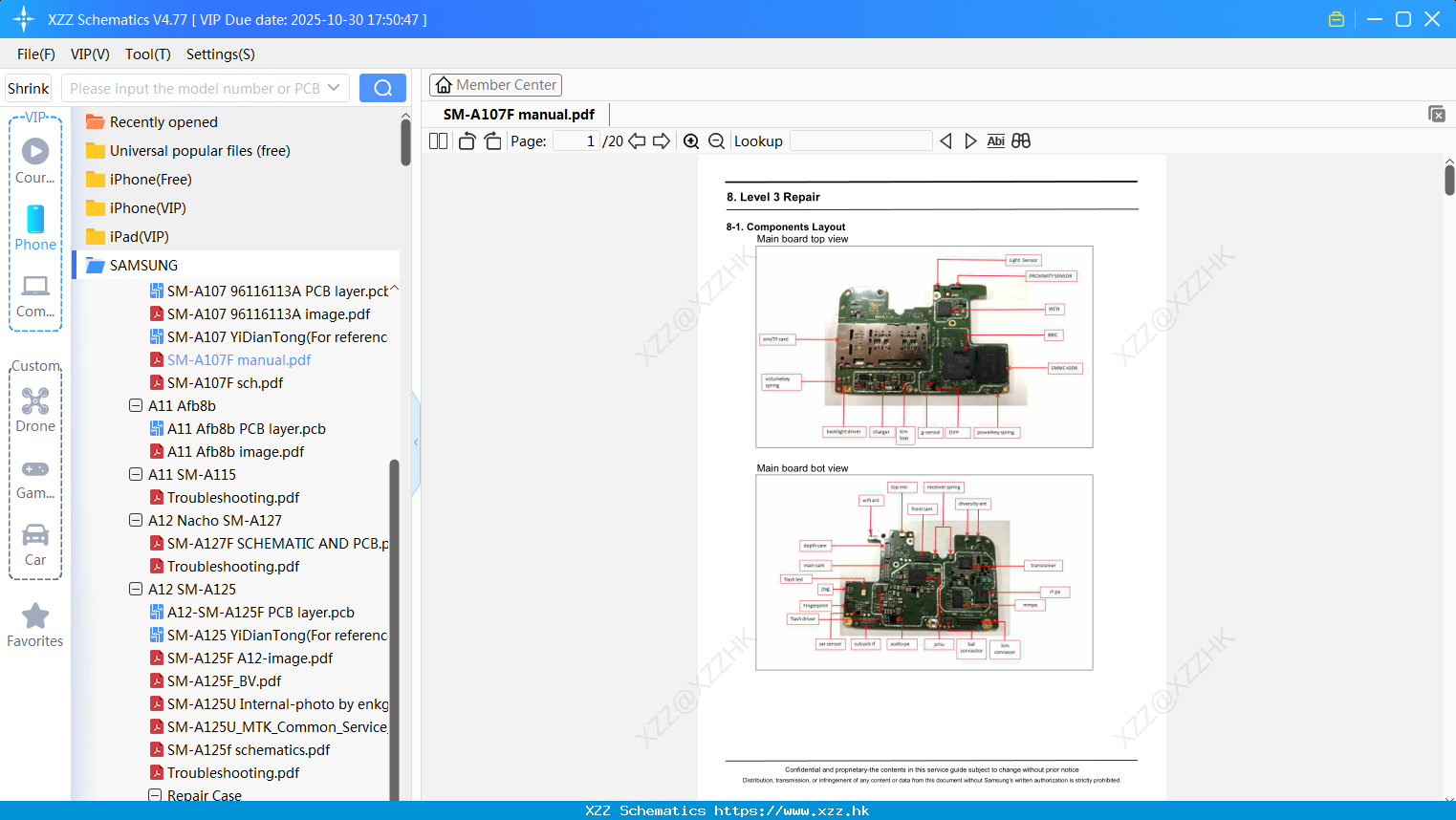
Task: Open the Tool(T) menu
Action: pyautogui.click(x=148, y=54)
